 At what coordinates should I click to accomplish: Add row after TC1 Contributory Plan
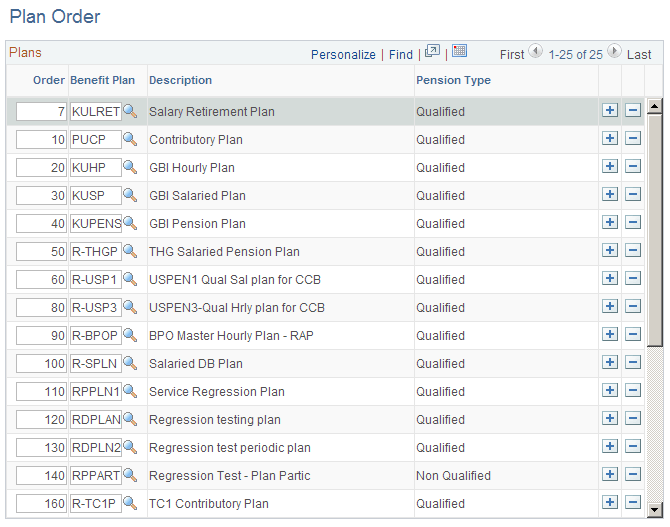pos(610,502)
